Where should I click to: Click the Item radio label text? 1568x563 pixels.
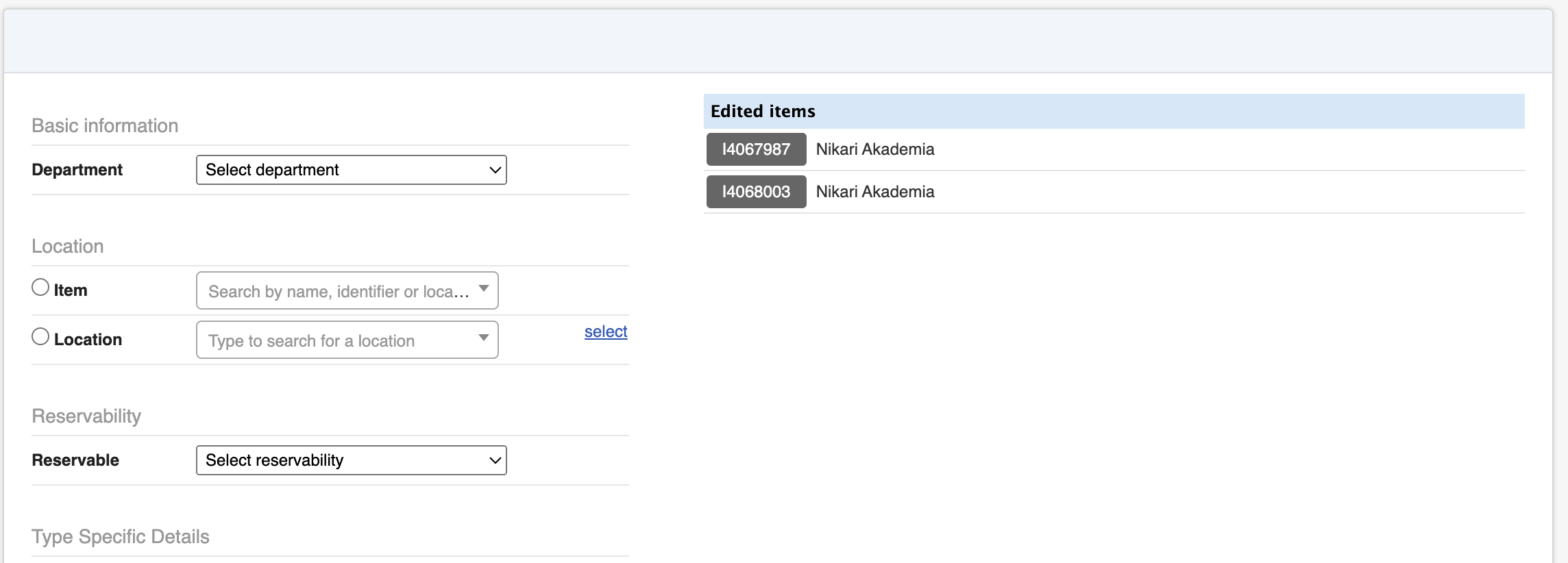(x=71, y=290)
